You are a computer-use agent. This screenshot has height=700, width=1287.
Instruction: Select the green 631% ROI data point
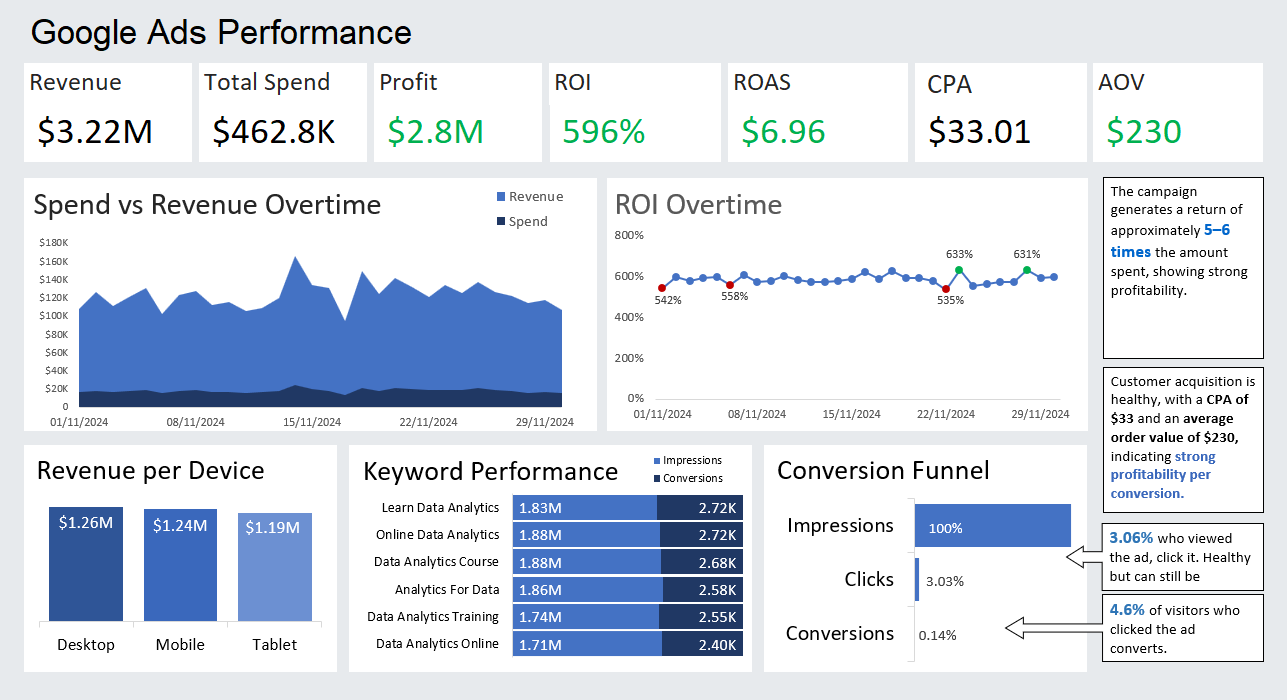[x=1027, y=270]
